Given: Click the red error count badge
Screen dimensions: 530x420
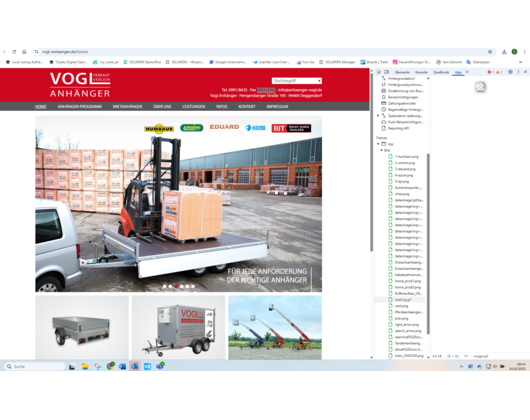Looking at the screenshot, I should 490,72.
